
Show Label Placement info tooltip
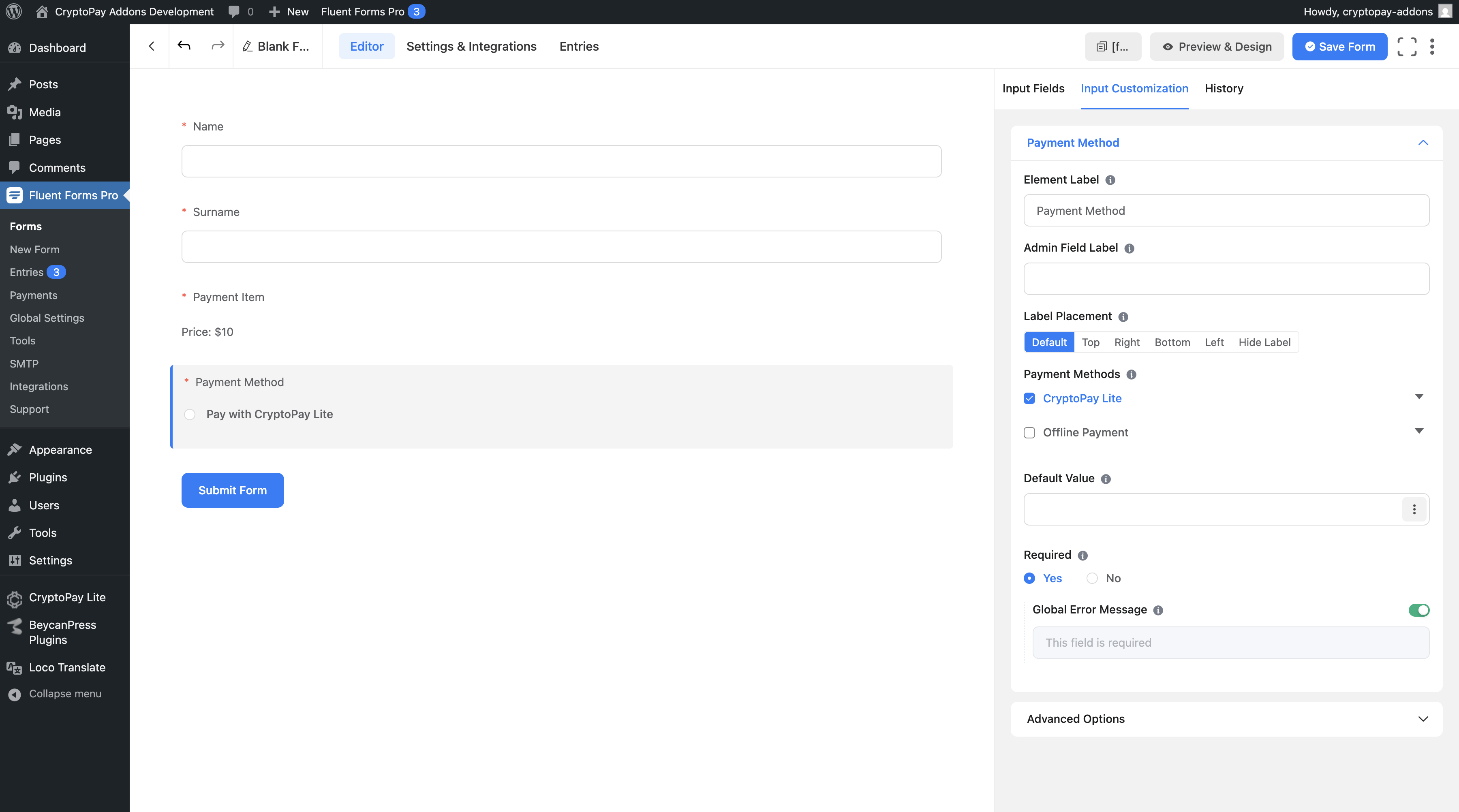click(x=1123, y=317)
